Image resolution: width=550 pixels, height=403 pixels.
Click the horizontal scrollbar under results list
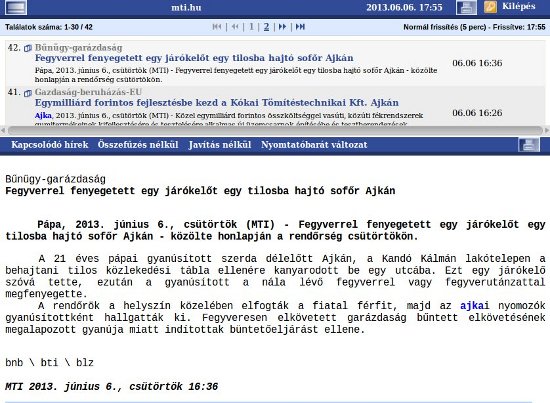pyautogui.click(x=275, y=130)
